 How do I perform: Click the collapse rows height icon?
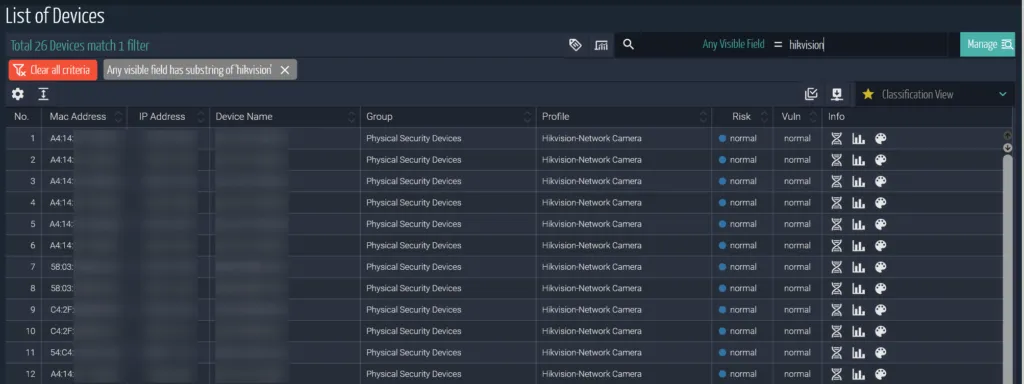click(x=43, y=94)
